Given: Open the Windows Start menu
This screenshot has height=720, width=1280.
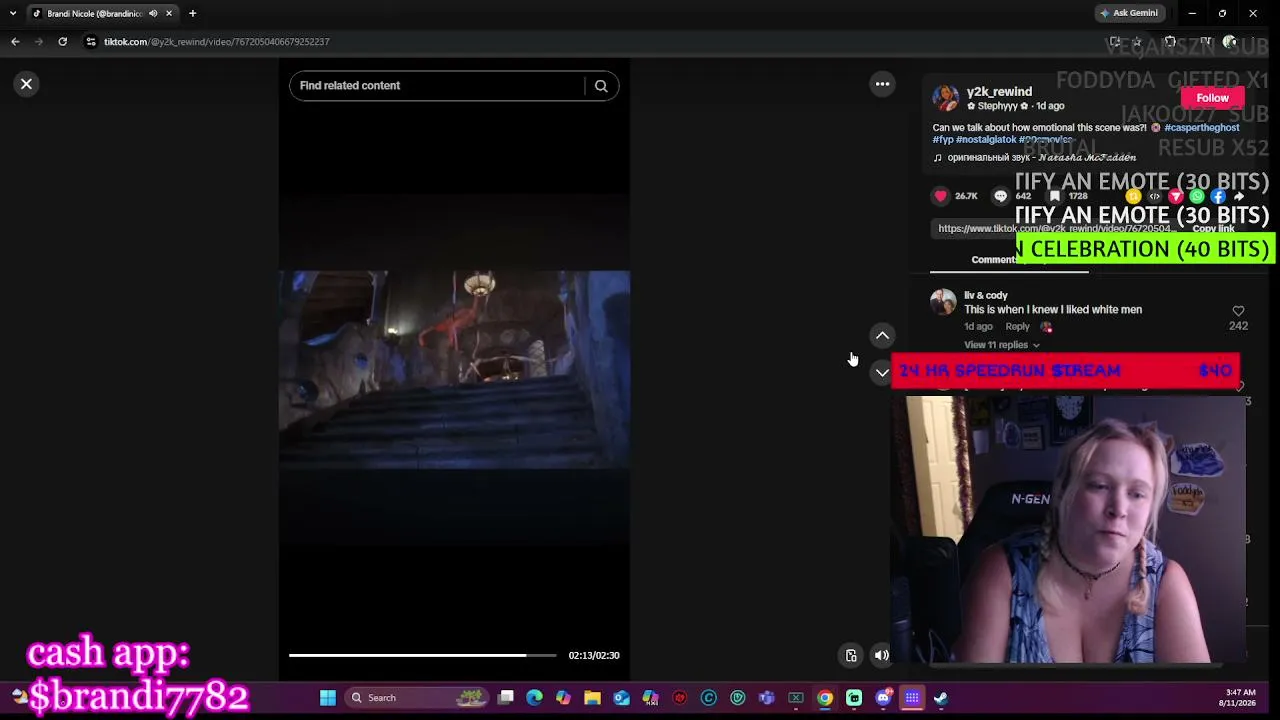Looking at the screenshot, I should tap(328, 698).
